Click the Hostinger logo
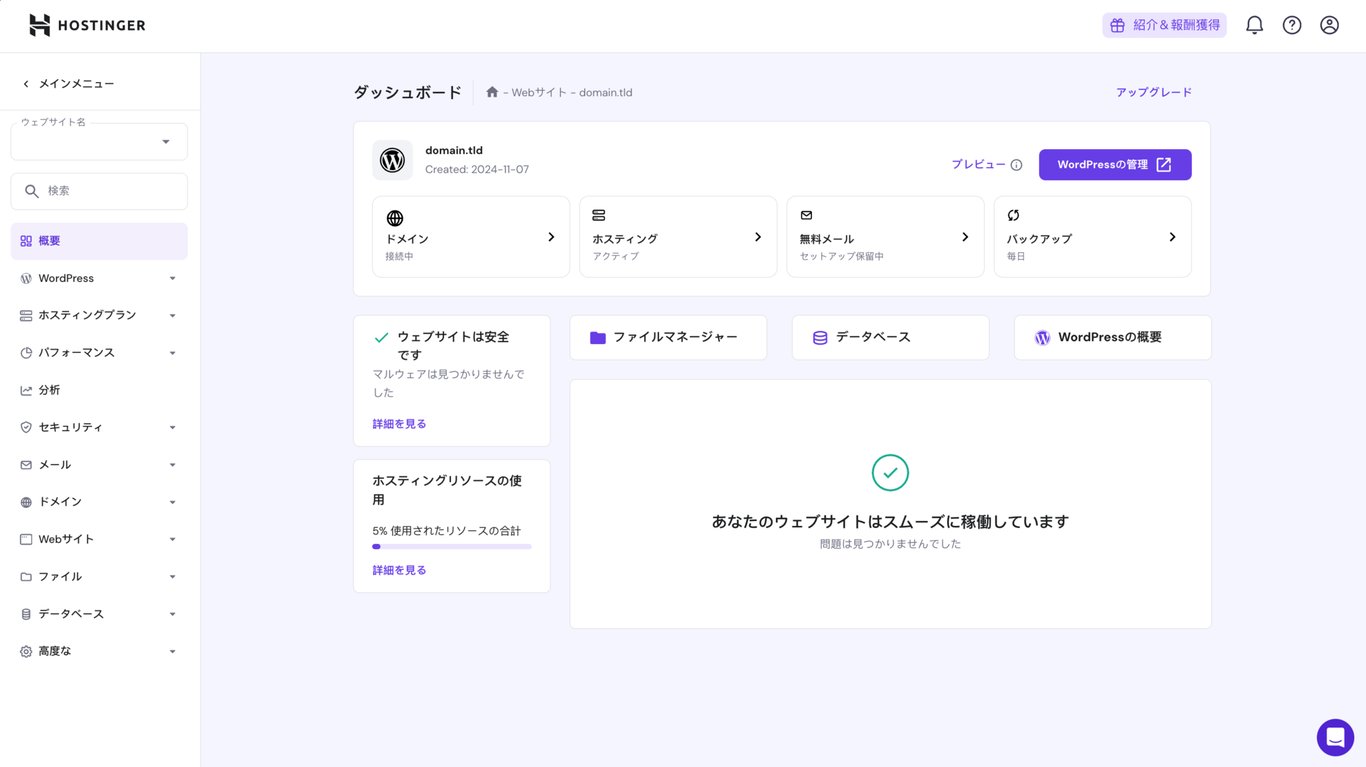Image resolution: width=1366 pixels, height=767 pixels. click(x=87, y=24)
